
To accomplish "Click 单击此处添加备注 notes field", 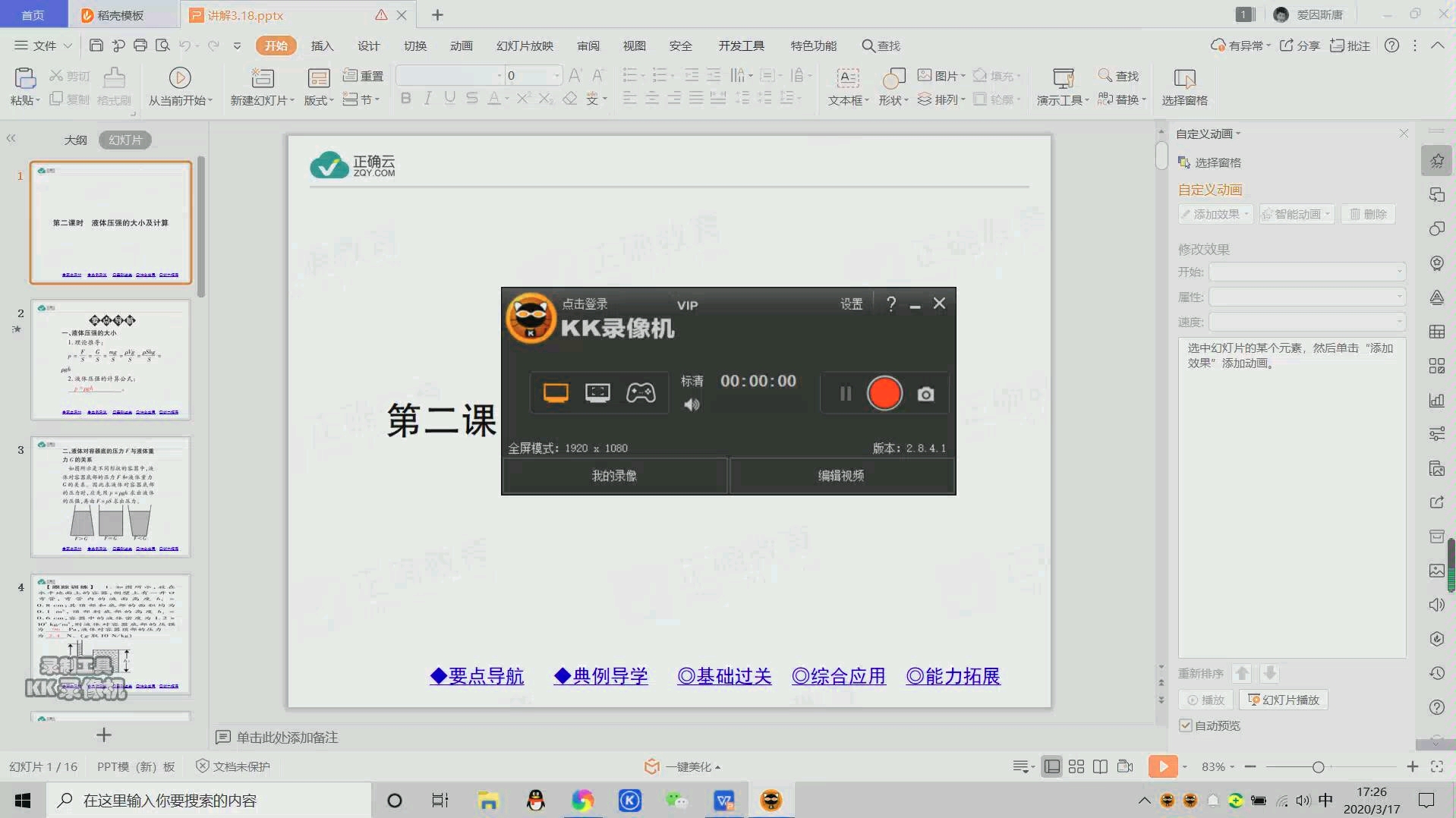I will (287, 737).
